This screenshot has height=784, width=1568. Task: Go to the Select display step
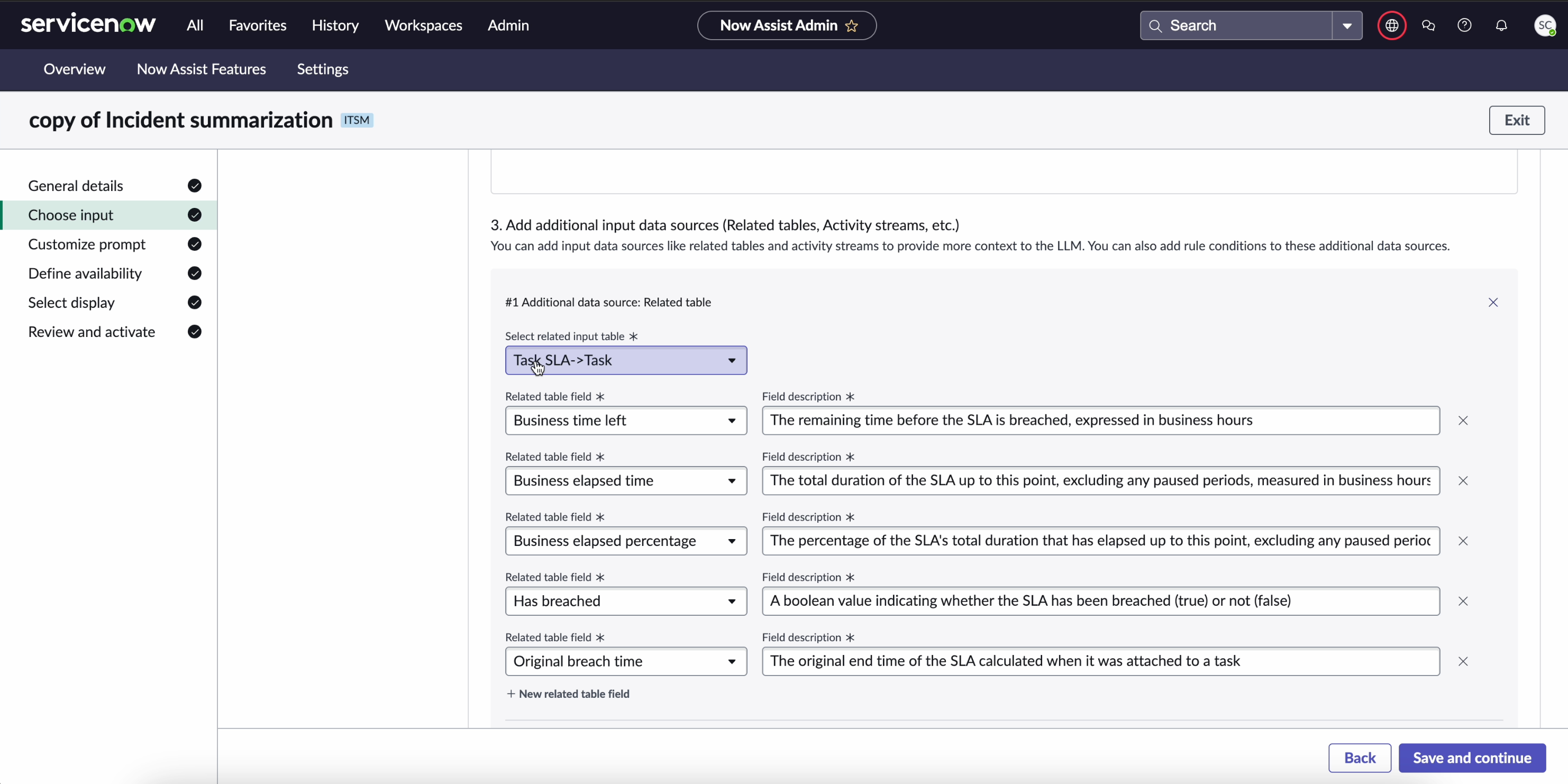click(109, 303)
